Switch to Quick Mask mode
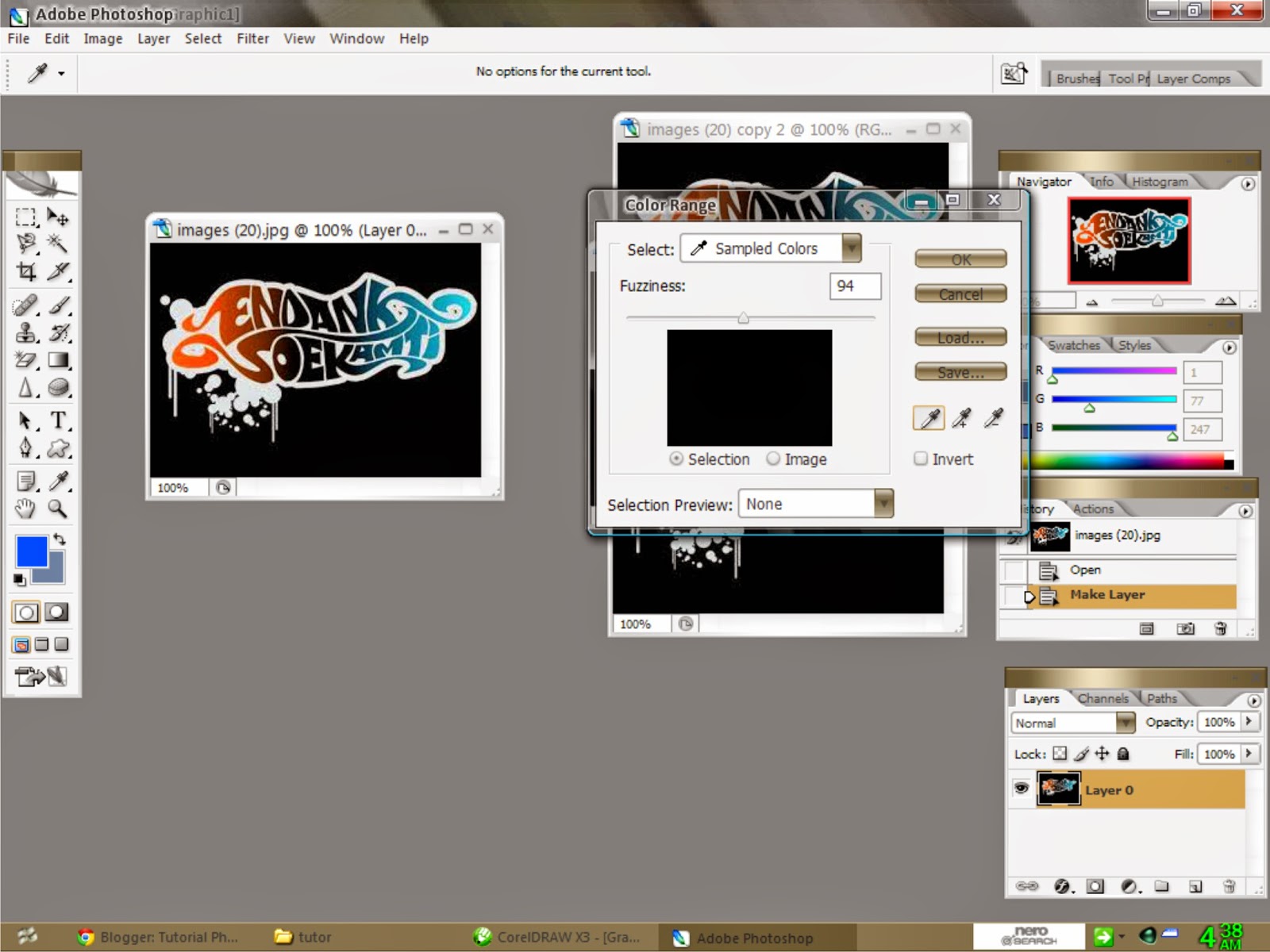 click(x=56, y=612)
